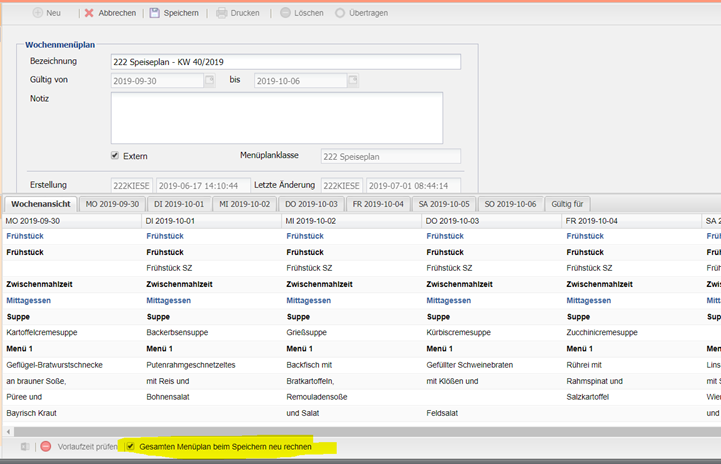Click the Übertragen toolbar icon
The width and height of the screenshot is (721, 464).
pos(341,13)
